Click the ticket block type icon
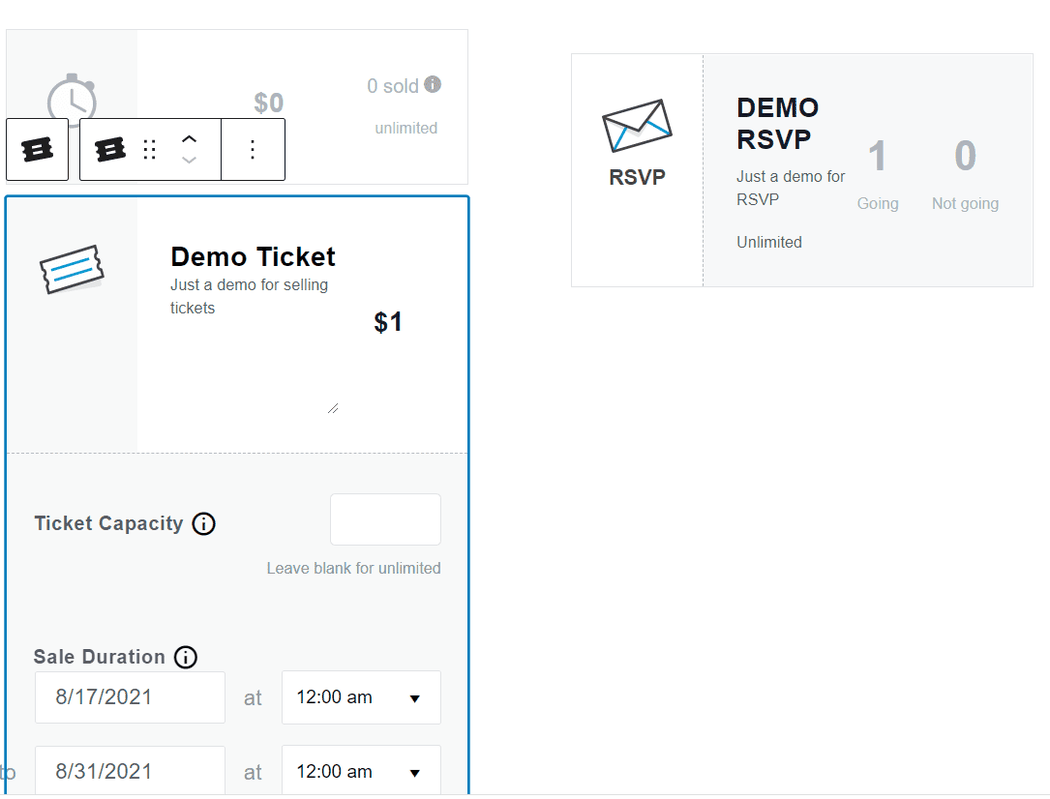The image size is (1050, 799). (110, 150)
